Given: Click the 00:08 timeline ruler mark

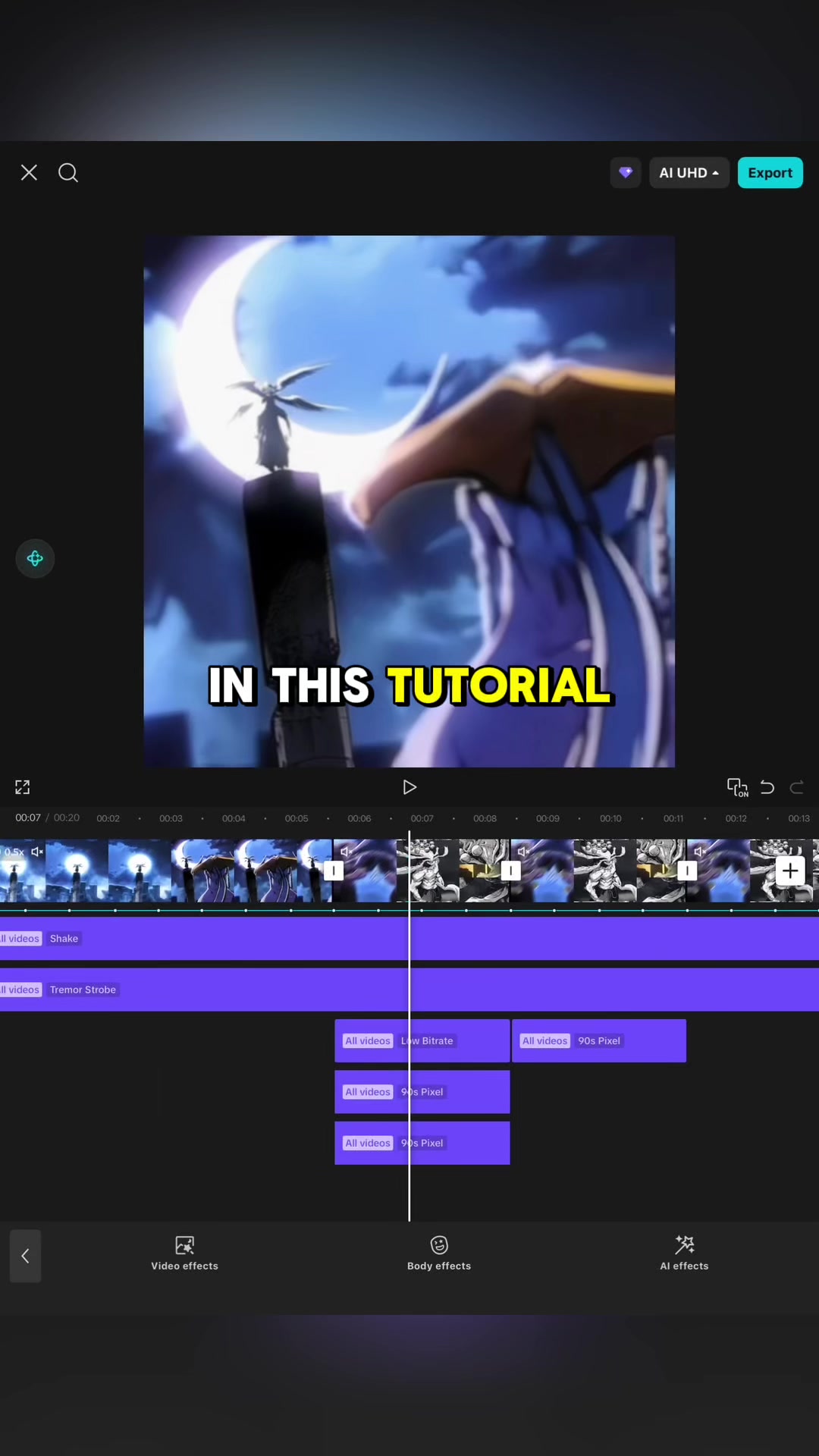Looking at the screenshot, I should tap(485, 818).
